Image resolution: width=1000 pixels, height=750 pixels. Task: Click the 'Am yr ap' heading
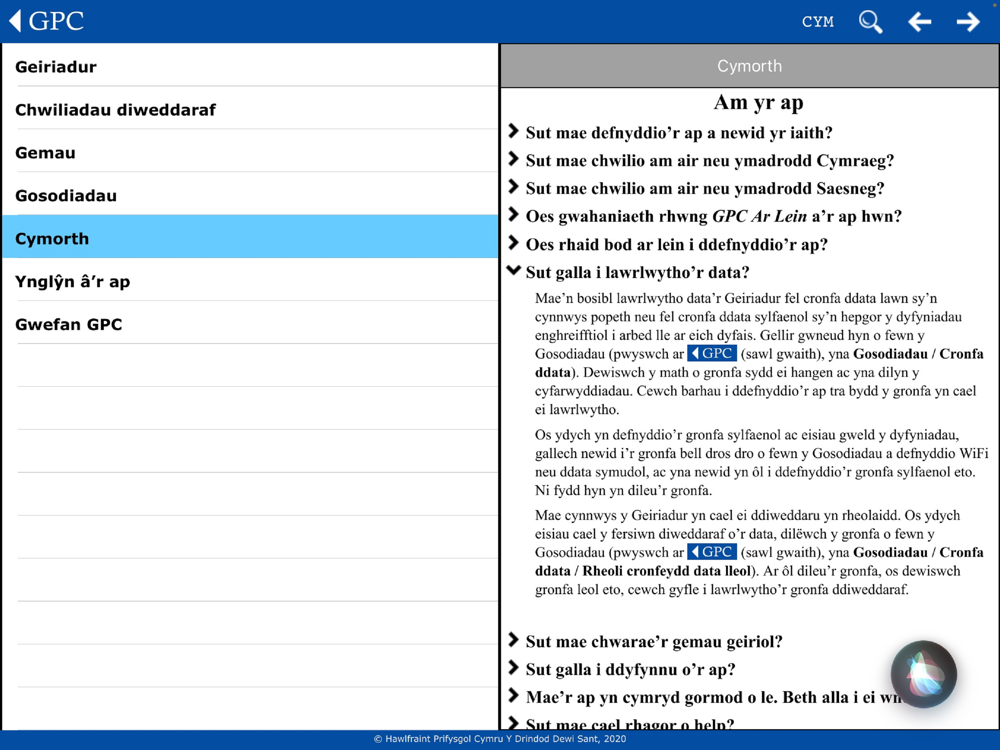click(x=758, y=102)
